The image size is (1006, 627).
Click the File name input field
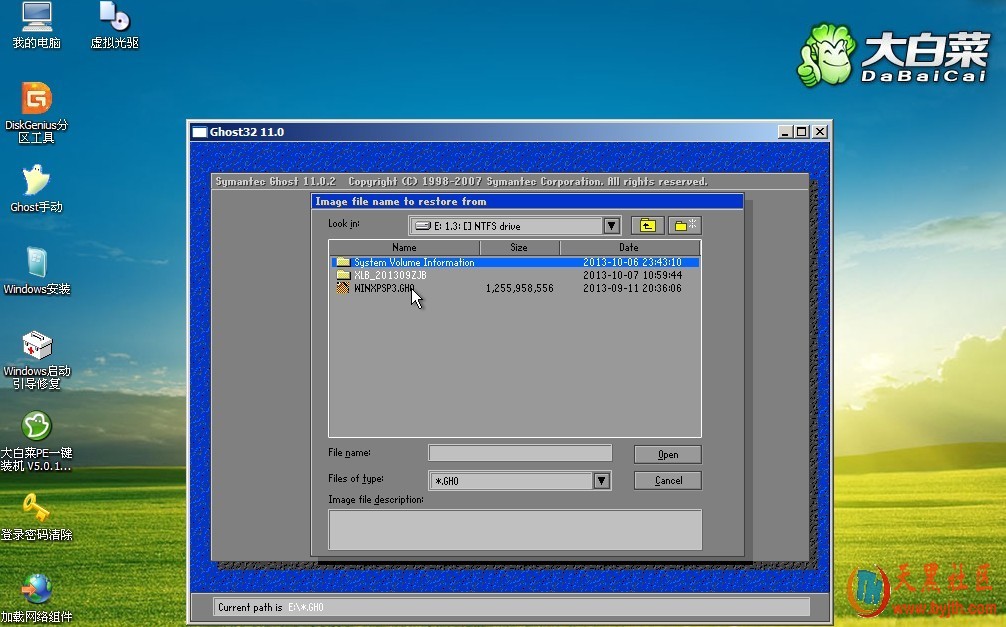point(519,454)
